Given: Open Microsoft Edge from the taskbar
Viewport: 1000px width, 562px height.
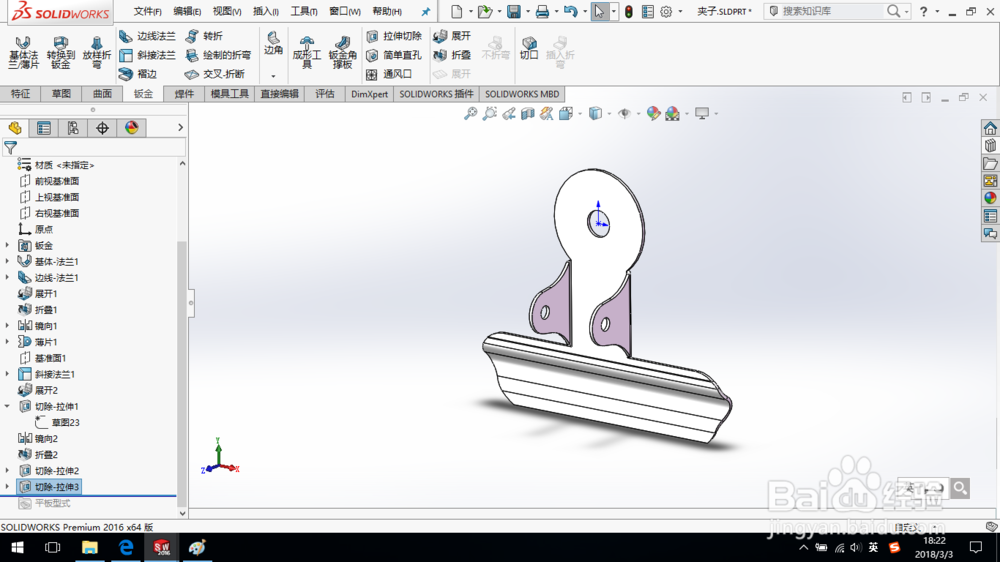Looking at the screenshot, I should pyautogui.click(x=126, y=547).
